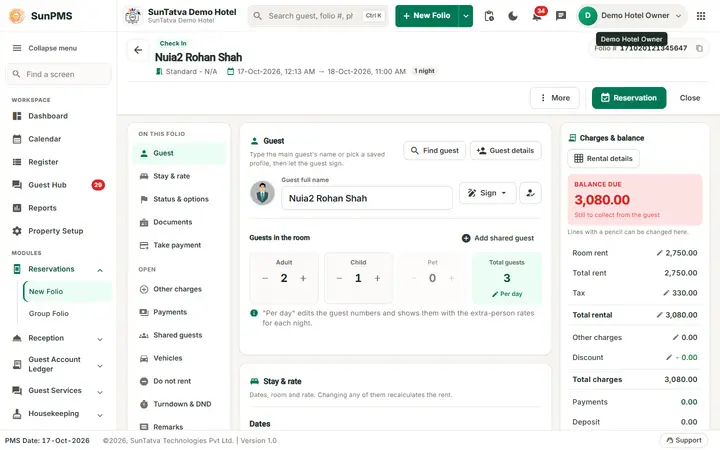The height and width of the screenshot is (450, 720).
Task: Edit Other charges pencil icon
Action: (675, 337)
